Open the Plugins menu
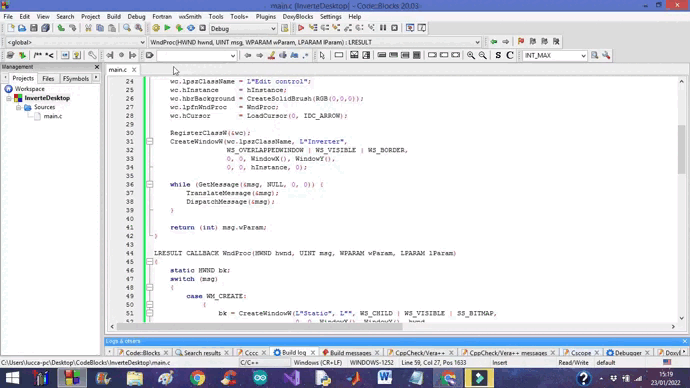 [265, 17]
